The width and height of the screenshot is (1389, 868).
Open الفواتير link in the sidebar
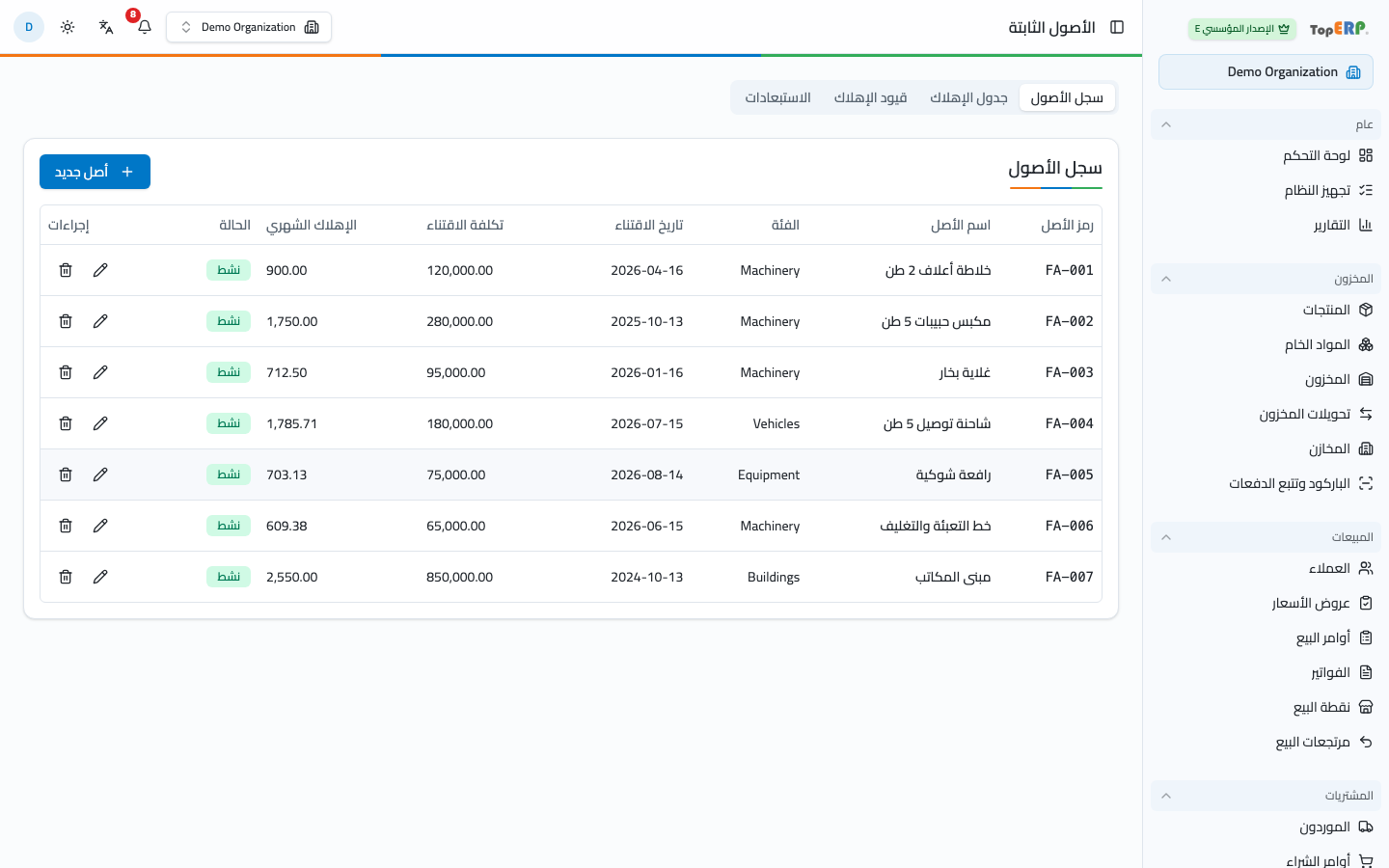click(x=1266, y=672)
